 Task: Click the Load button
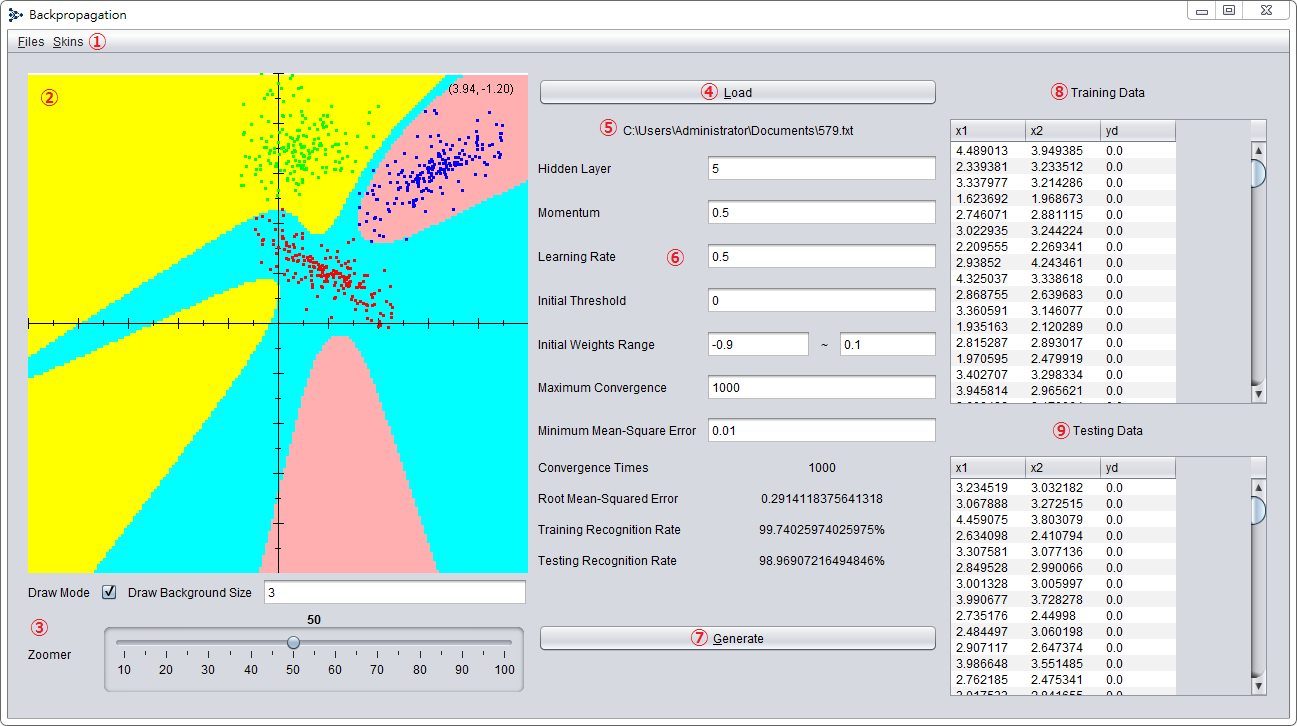click(x=738, y=92)
